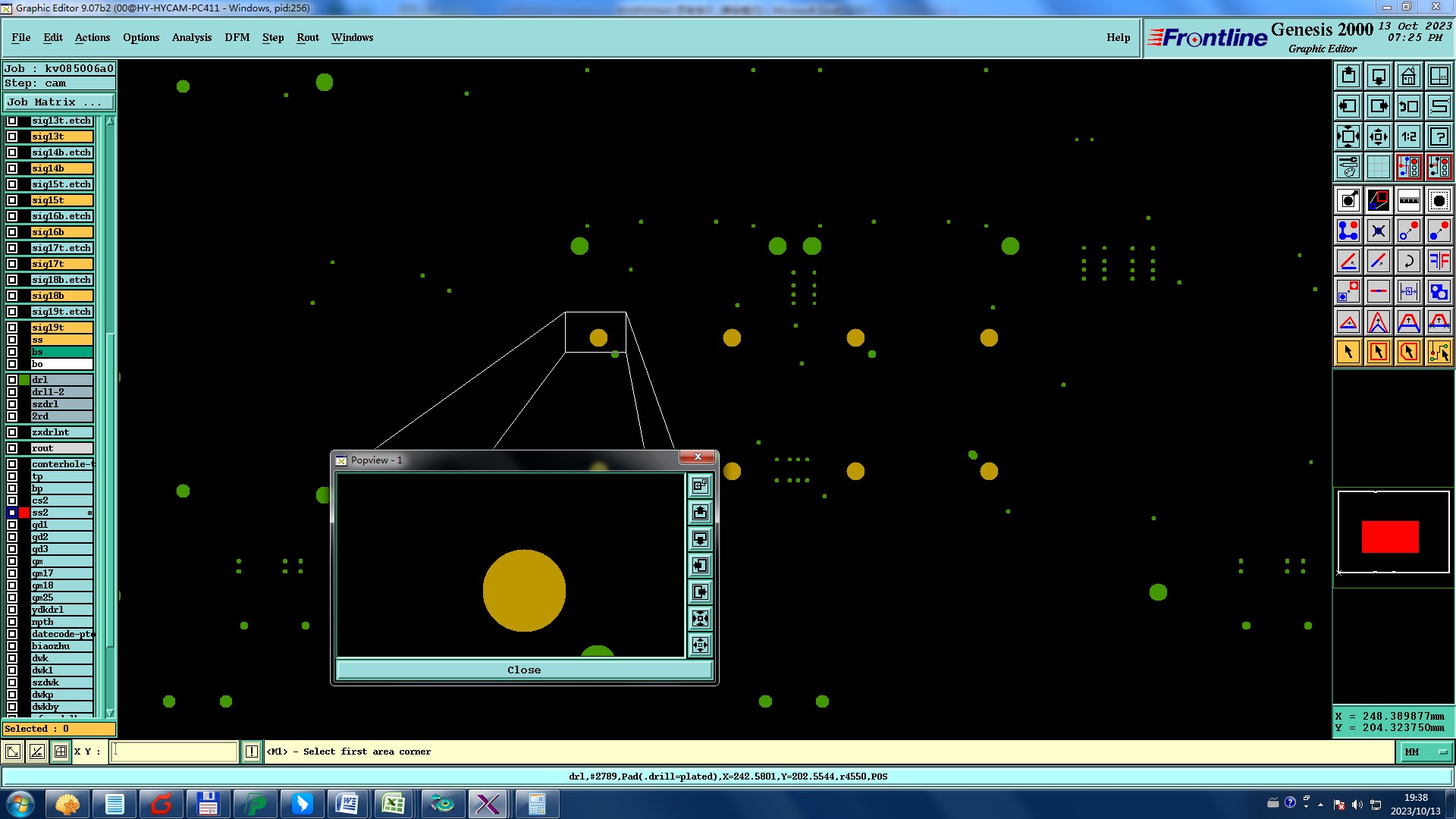The height and width of the screenshot is (819, 1456).
Task: Click the popview zoom-in icon
Action: click(x=700, y=619)
